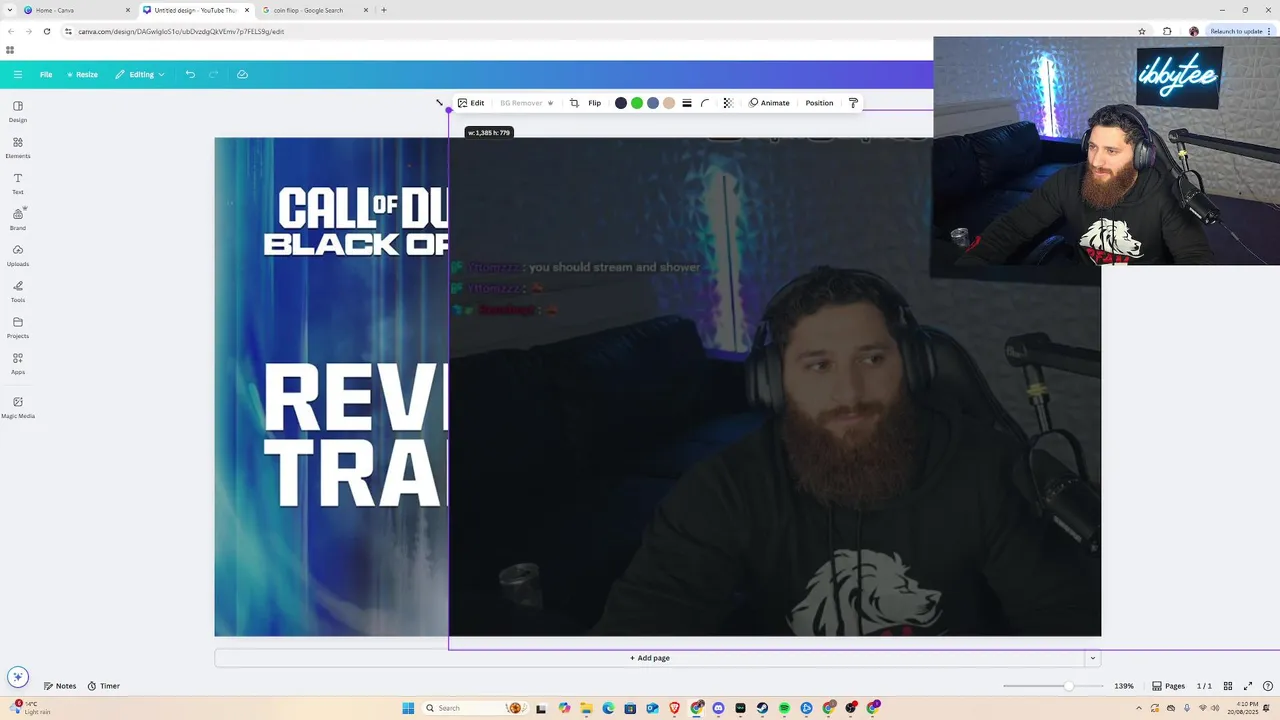Click the cloud save status icon
The height and width of the screenshot is (720, 1280).
[x=242, y=74]
